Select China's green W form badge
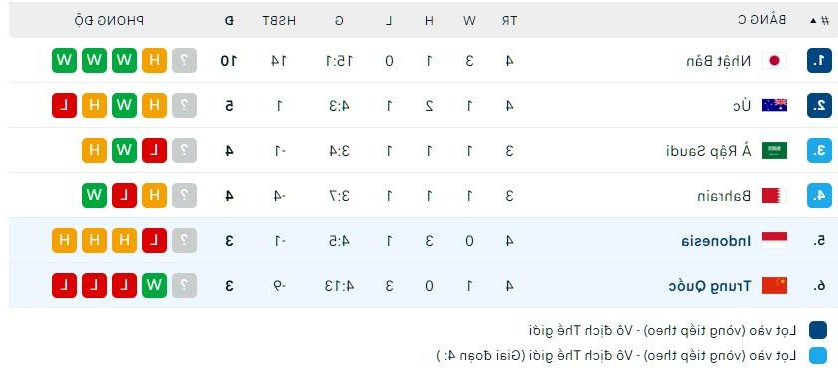Screen dimensions: 838x368 click(x=154, y=285)
